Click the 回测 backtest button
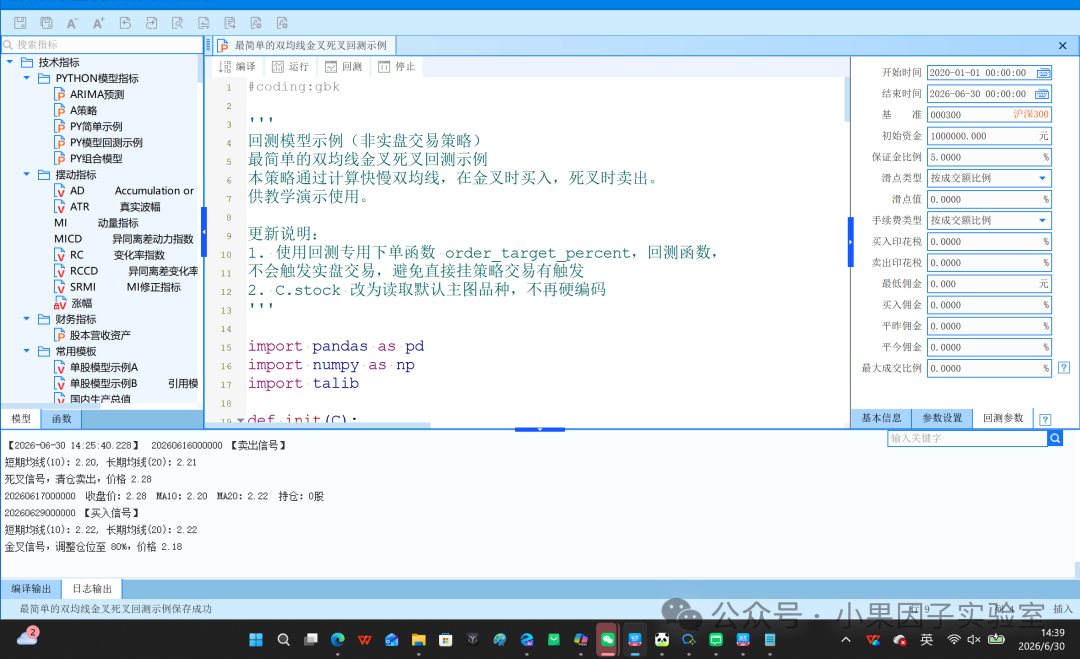The width and height of the screenshot is (1080, 659). point(343,66)
